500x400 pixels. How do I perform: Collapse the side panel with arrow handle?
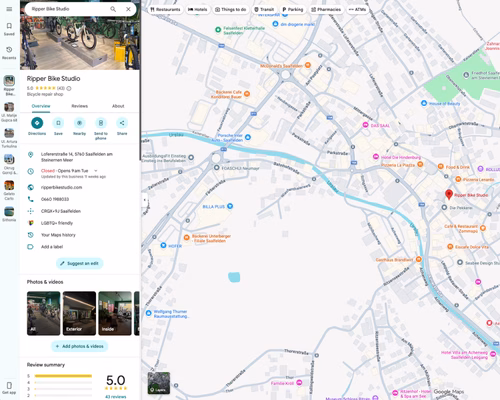tap(144, 200)
